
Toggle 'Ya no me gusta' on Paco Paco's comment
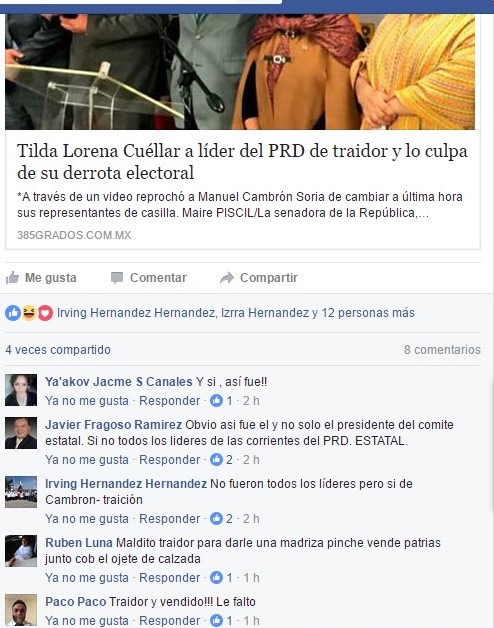pos(87,620)
